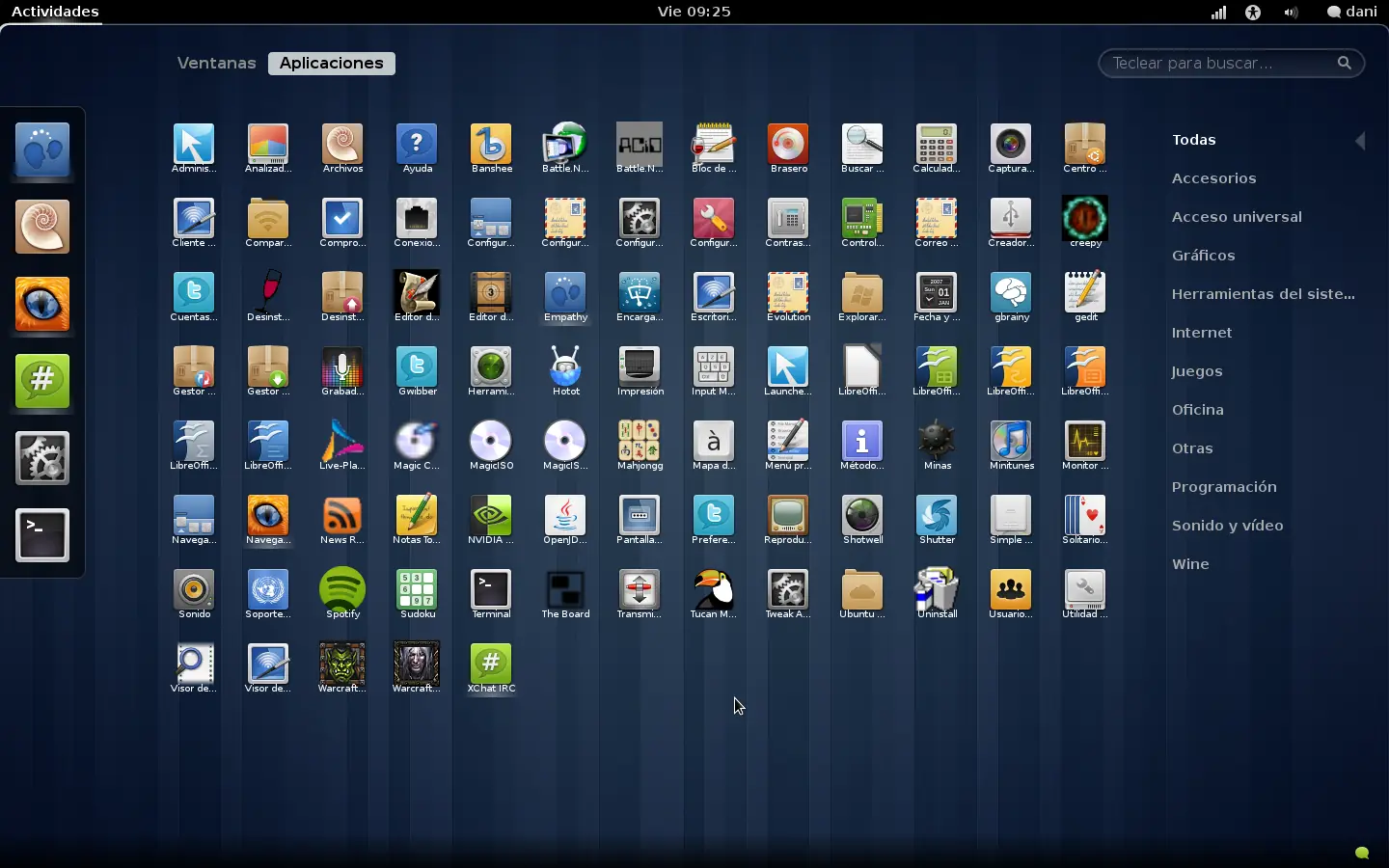
Task: Show Wine applications category
Action: (x=1190, y=564)
